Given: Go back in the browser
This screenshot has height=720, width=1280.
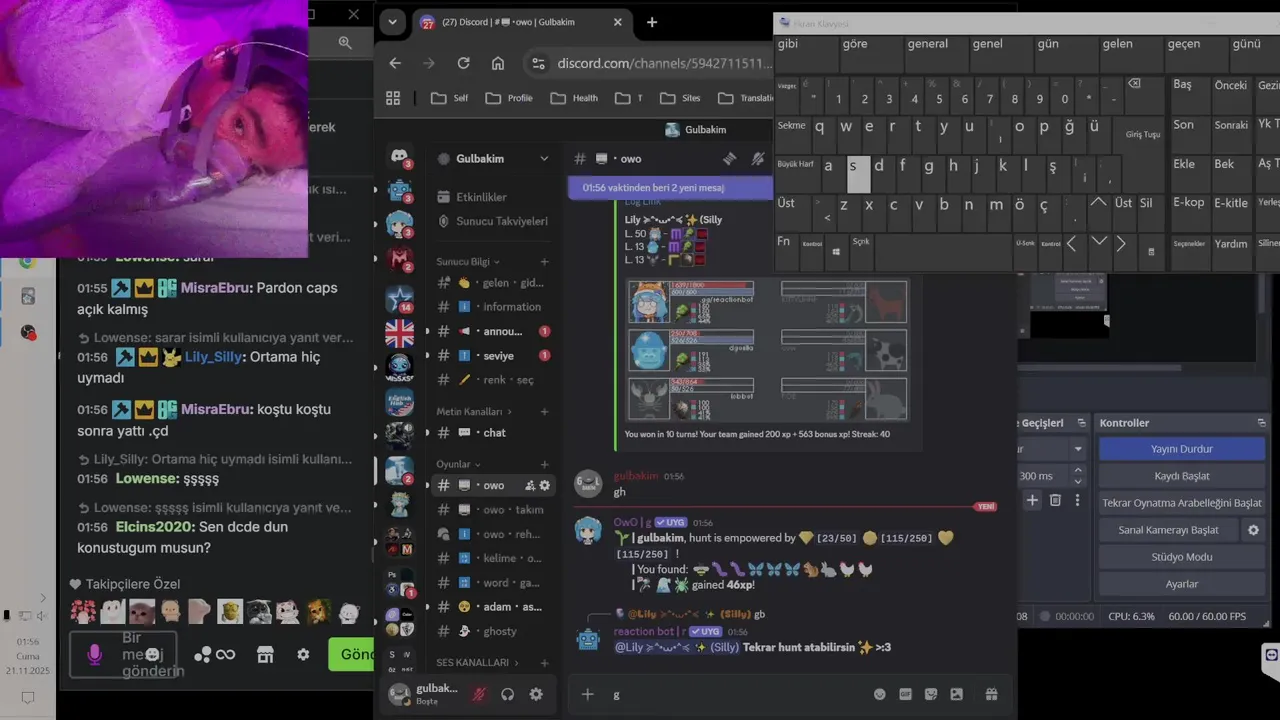Looking at the screenshot, I should (395, 63).
